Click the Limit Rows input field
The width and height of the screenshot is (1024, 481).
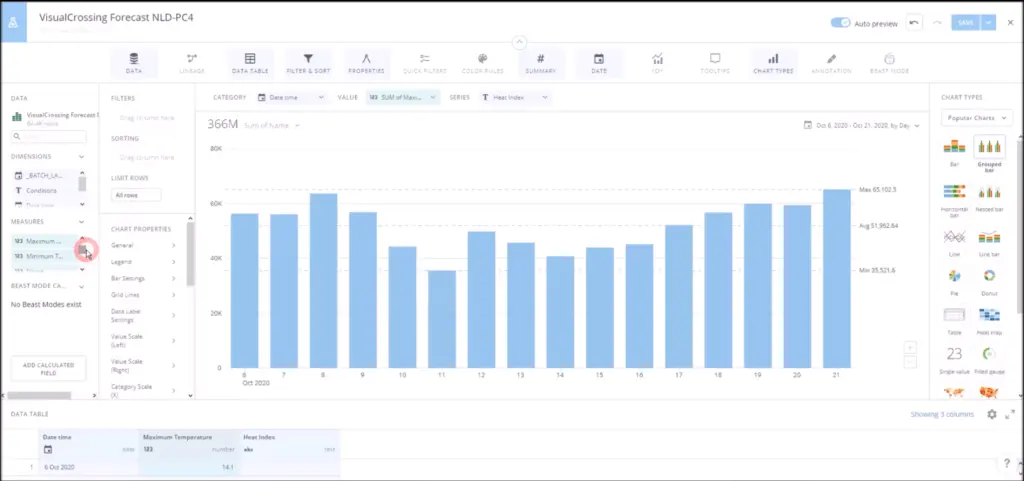click(136, 195)
